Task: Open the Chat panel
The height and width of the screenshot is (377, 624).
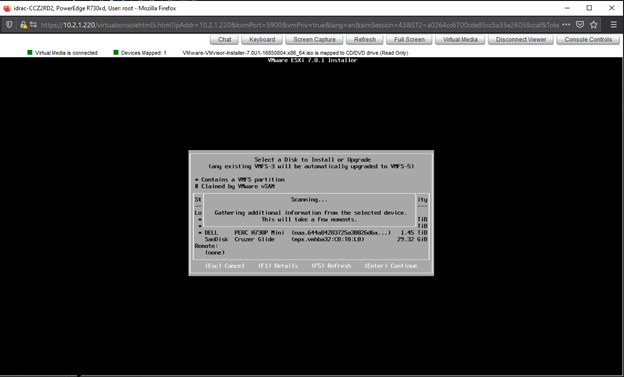Action: tap(224, 39)
